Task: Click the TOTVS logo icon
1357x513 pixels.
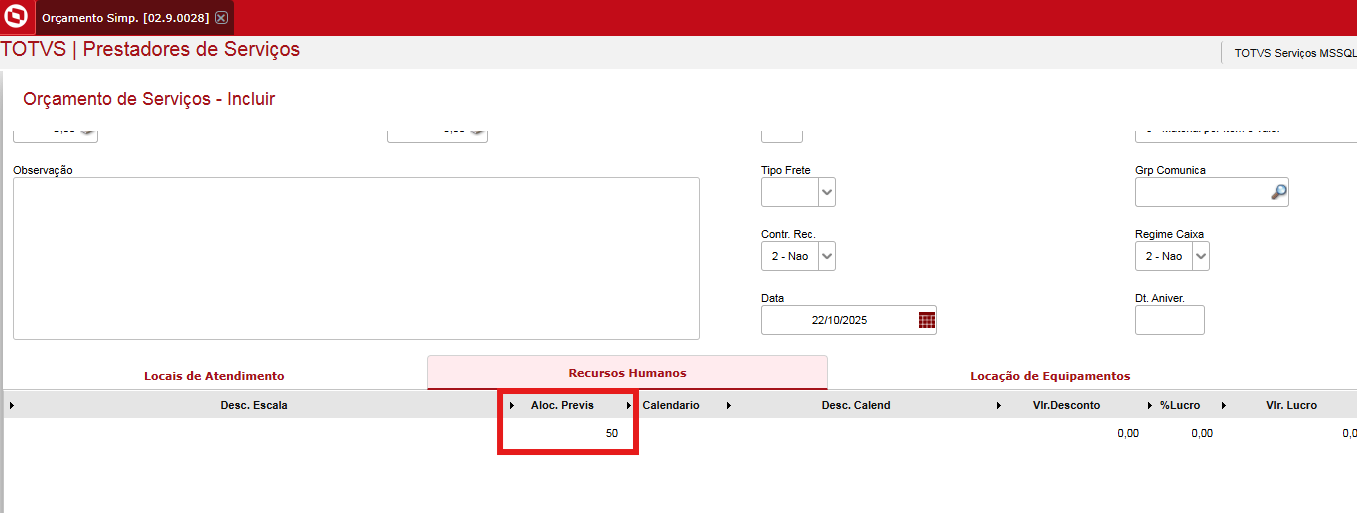Action: coord(17,17)
